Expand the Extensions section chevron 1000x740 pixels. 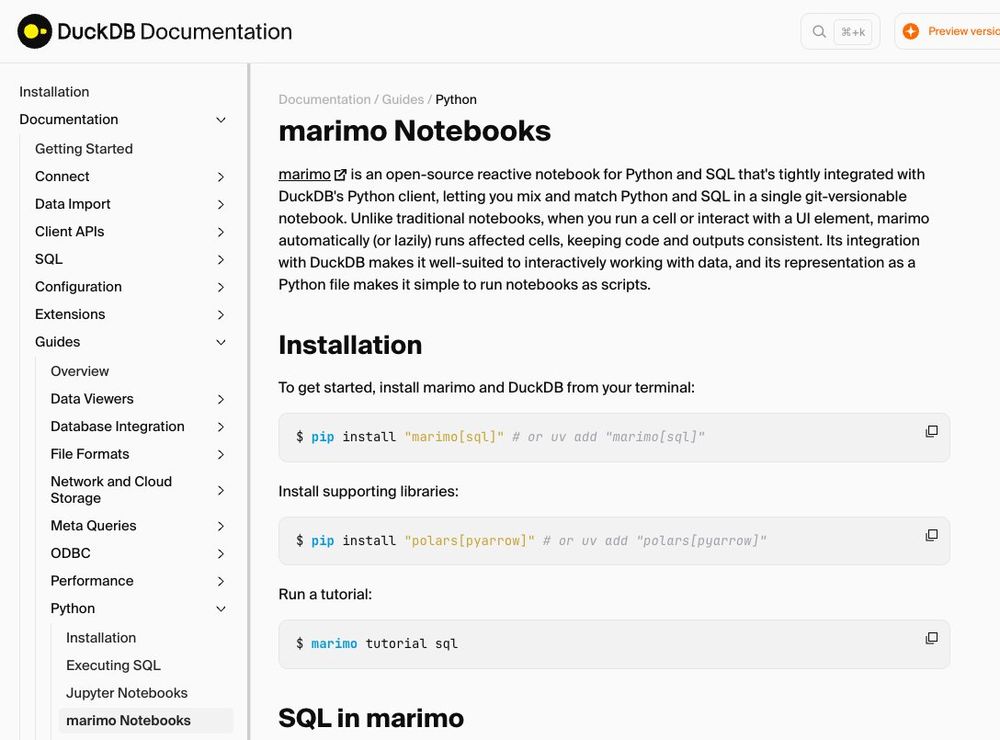coord(221,314)
